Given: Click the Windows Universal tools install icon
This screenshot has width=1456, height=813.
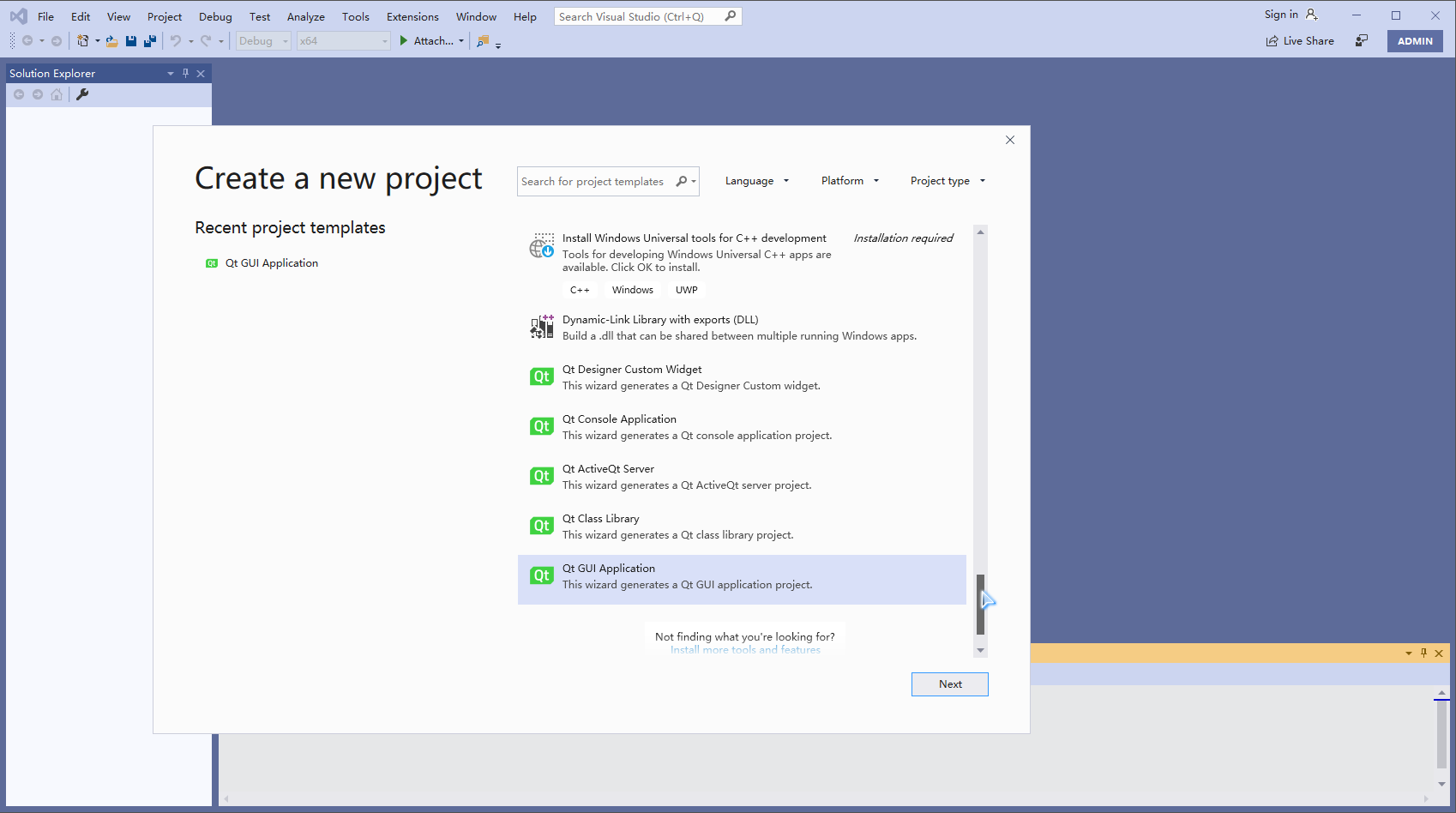Looking at the screenshot, I should tap(542, 246).
